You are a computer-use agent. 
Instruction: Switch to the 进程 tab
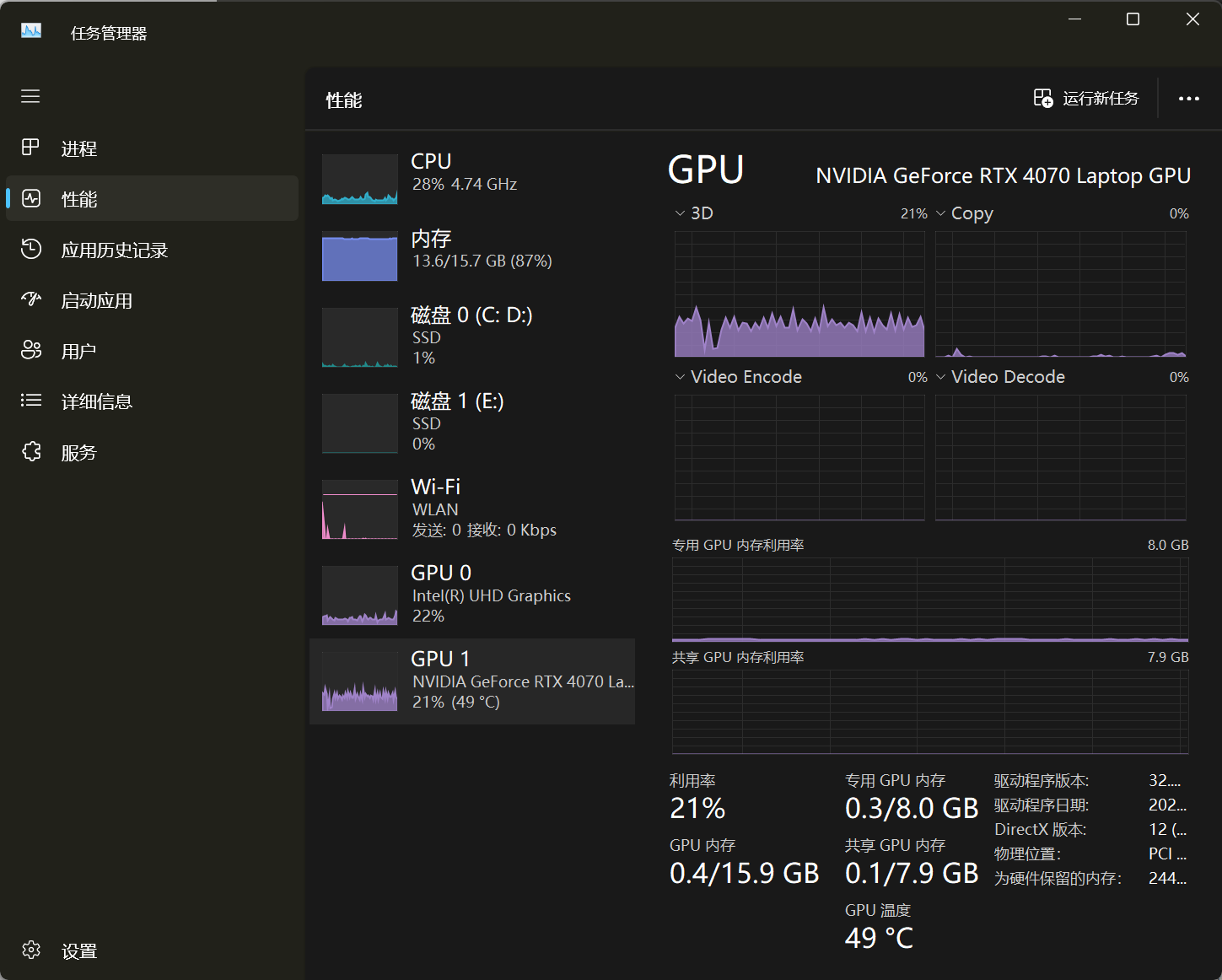[152, 148]
